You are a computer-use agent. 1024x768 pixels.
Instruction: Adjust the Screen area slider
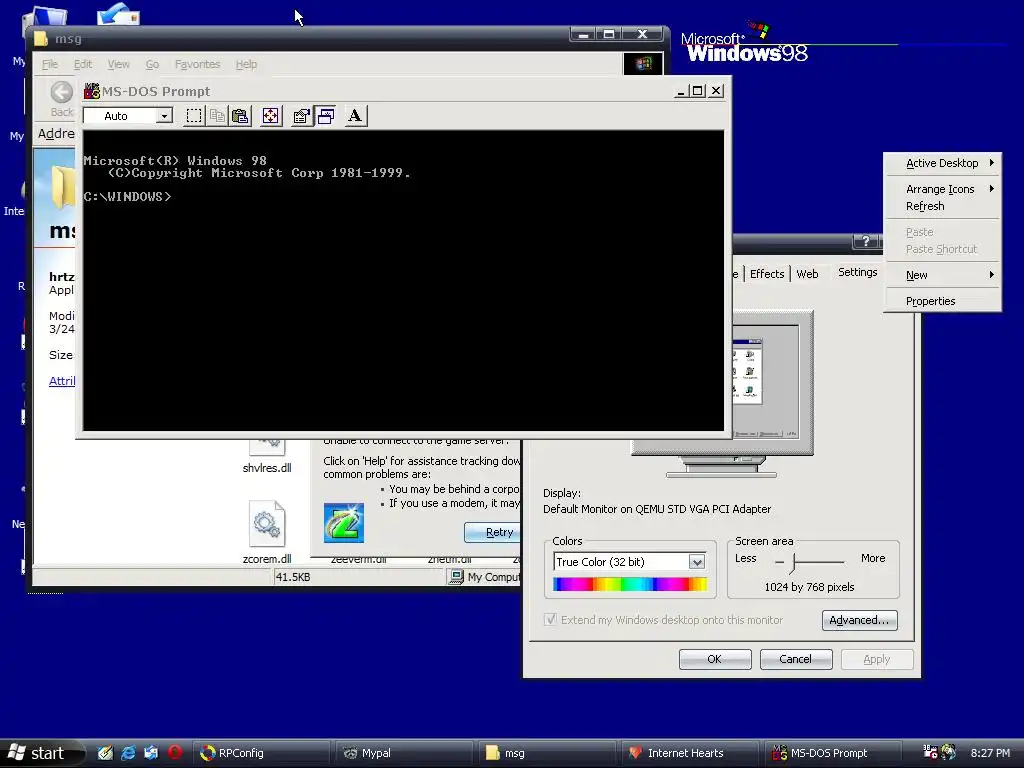pos(793,562)
